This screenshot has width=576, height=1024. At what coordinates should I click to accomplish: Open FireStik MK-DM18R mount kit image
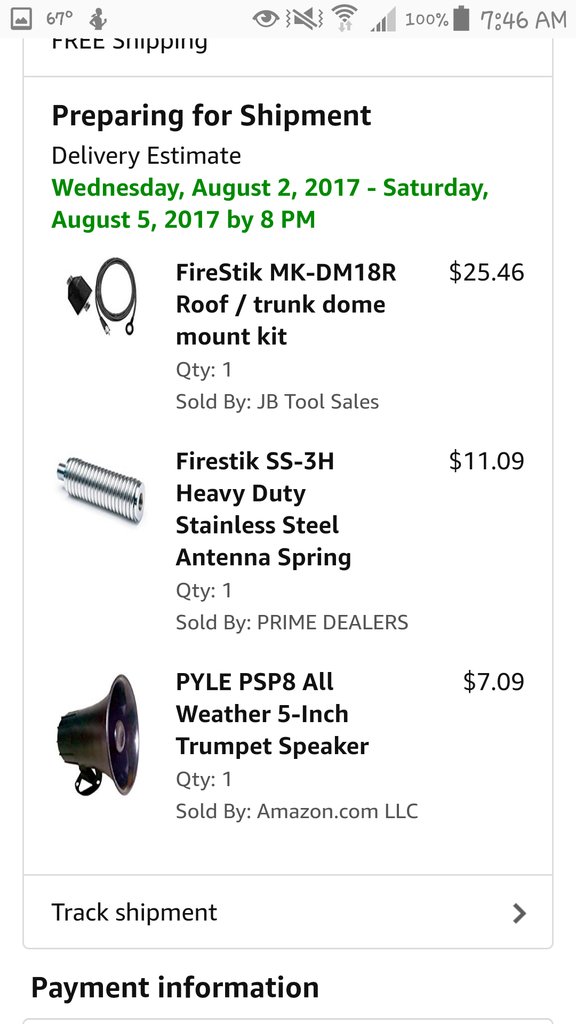pos(102,296)
